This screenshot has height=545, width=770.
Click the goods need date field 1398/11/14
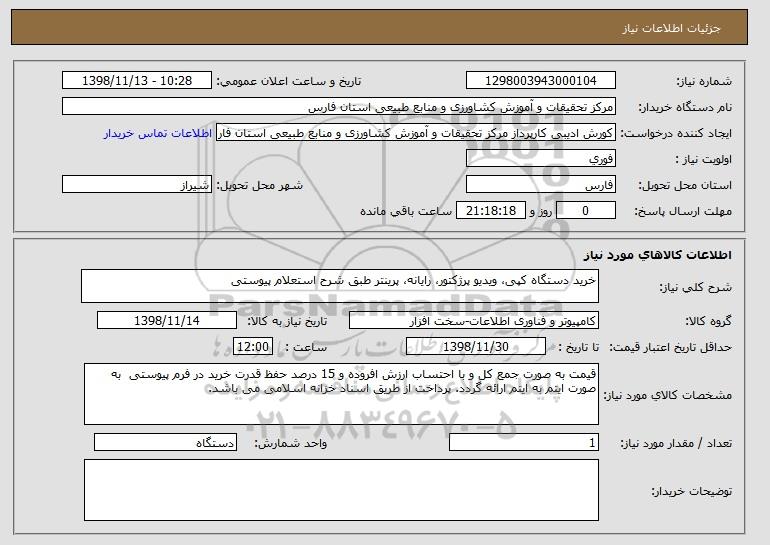click(167, 321)
